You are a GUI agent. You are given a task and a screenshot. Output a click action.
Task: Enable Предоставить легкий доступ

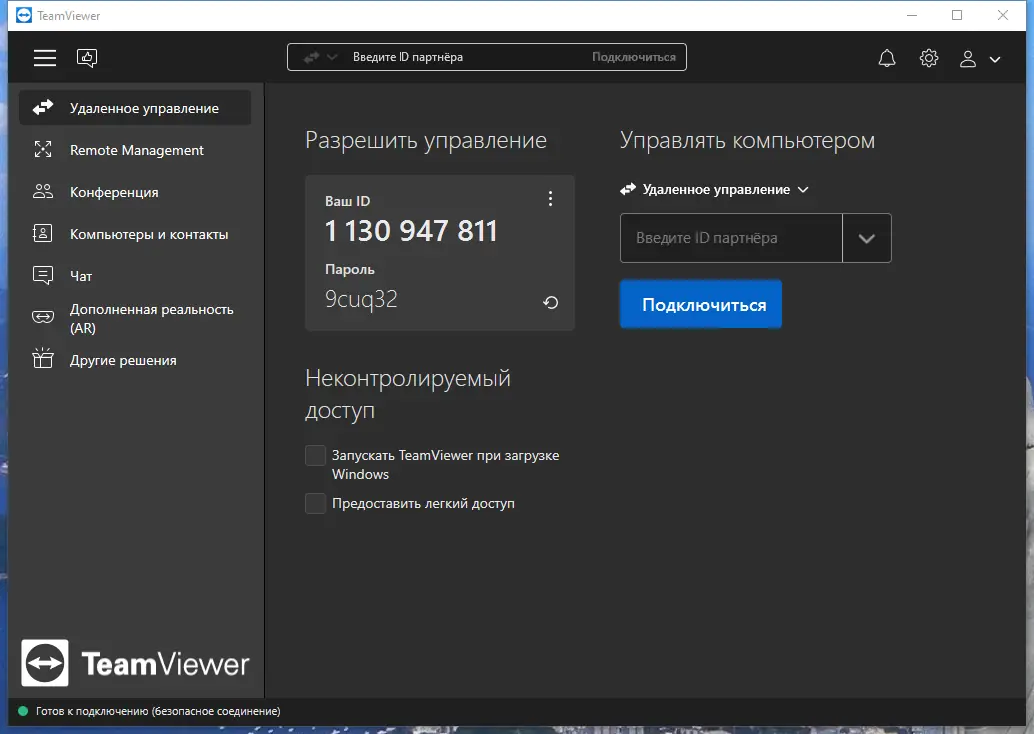point(315,504)
